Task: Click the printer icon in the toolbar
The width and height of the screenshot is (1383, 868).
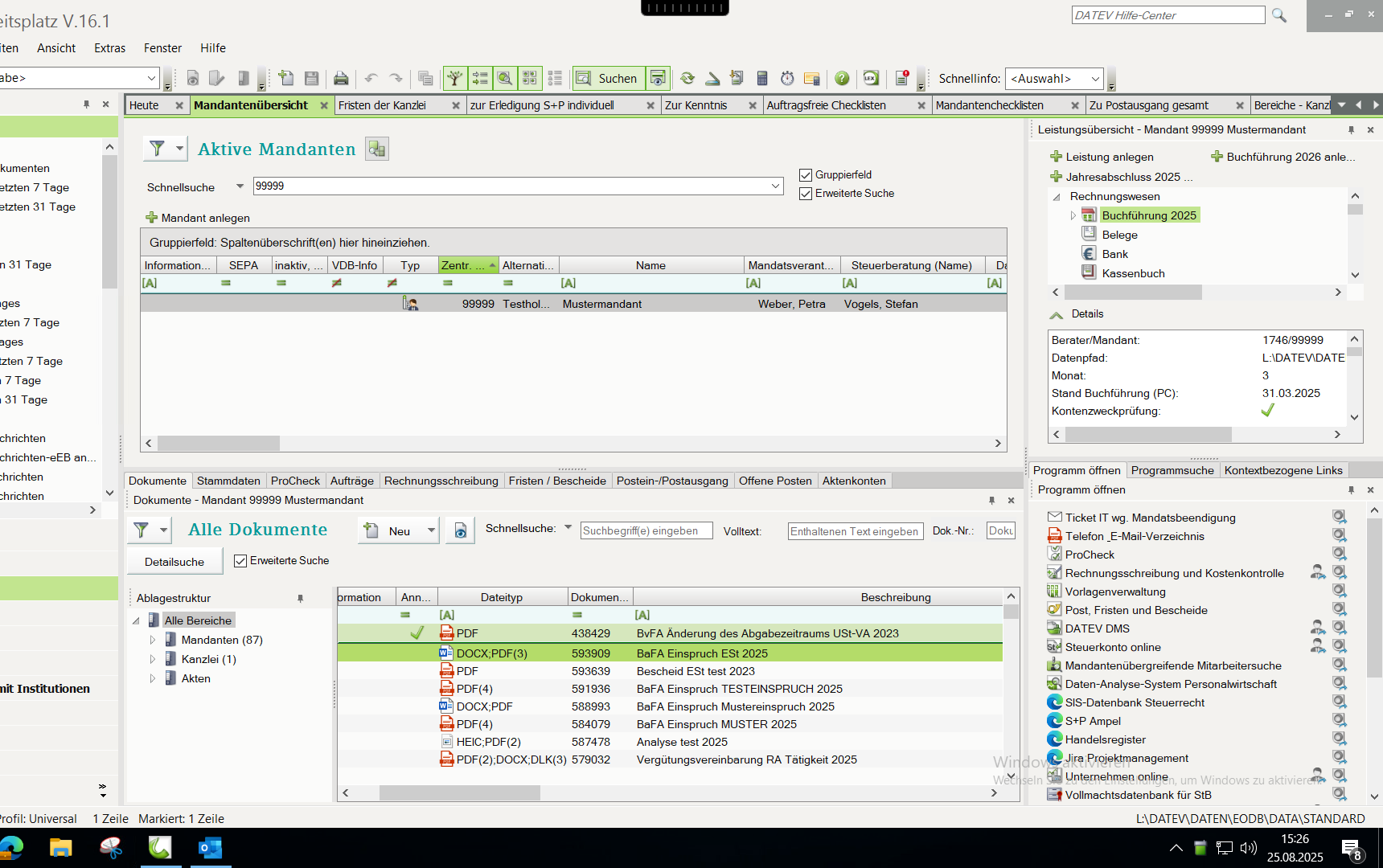Action: pyautogui.click(x=341, y=78)
